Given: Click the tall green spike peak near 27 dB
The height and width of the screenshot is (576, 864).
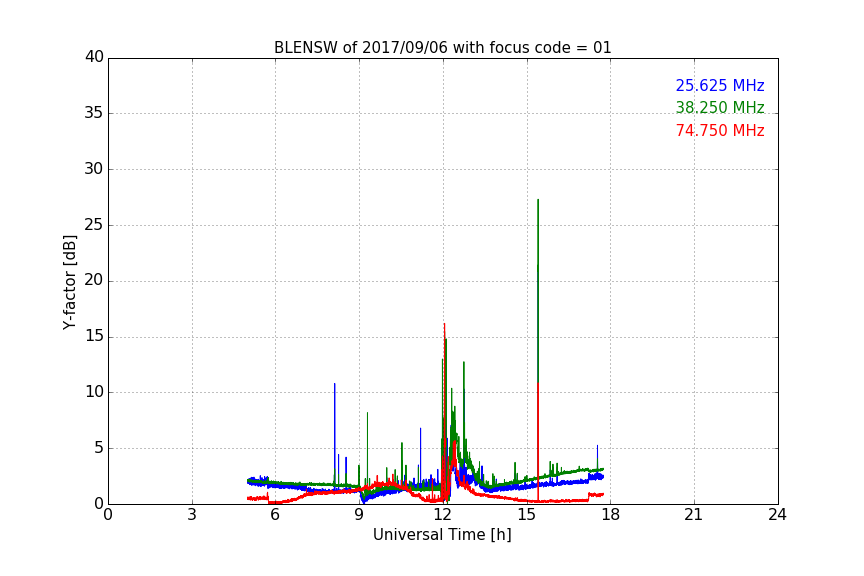Looking at the screenshot, I should point(538,201).
